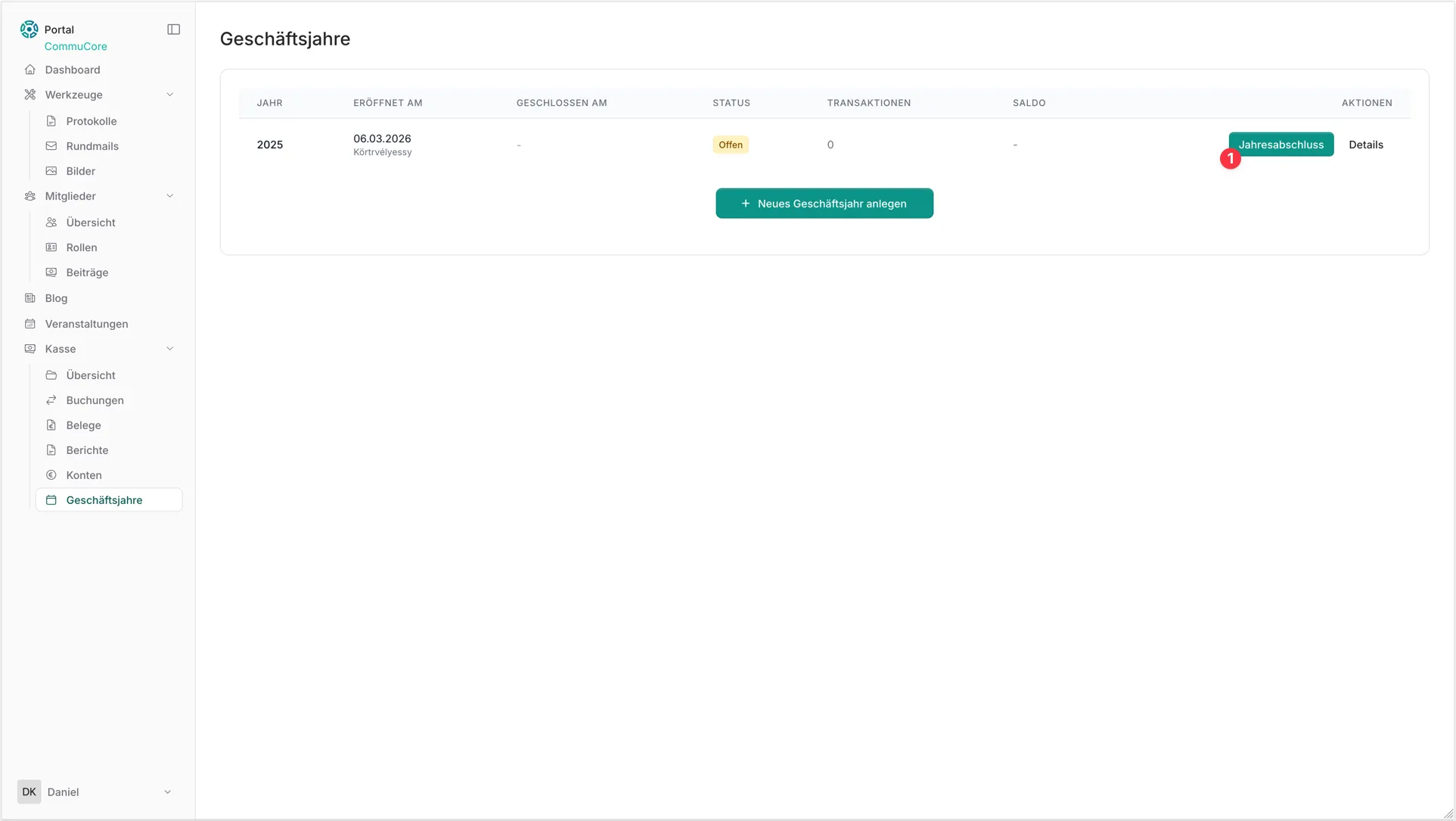Click the Buchungen arrows icon
Viewport: 1456px width, 821px height.
(51, 400)
